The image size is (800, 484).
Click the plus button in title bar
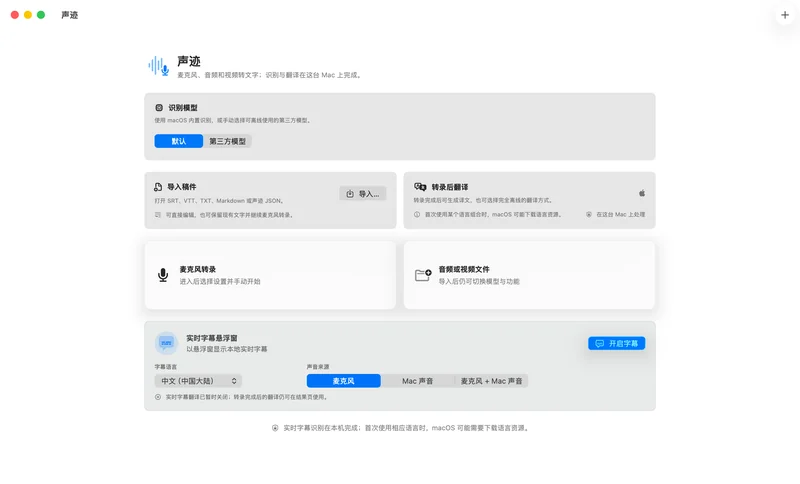[x=785, y=15]
